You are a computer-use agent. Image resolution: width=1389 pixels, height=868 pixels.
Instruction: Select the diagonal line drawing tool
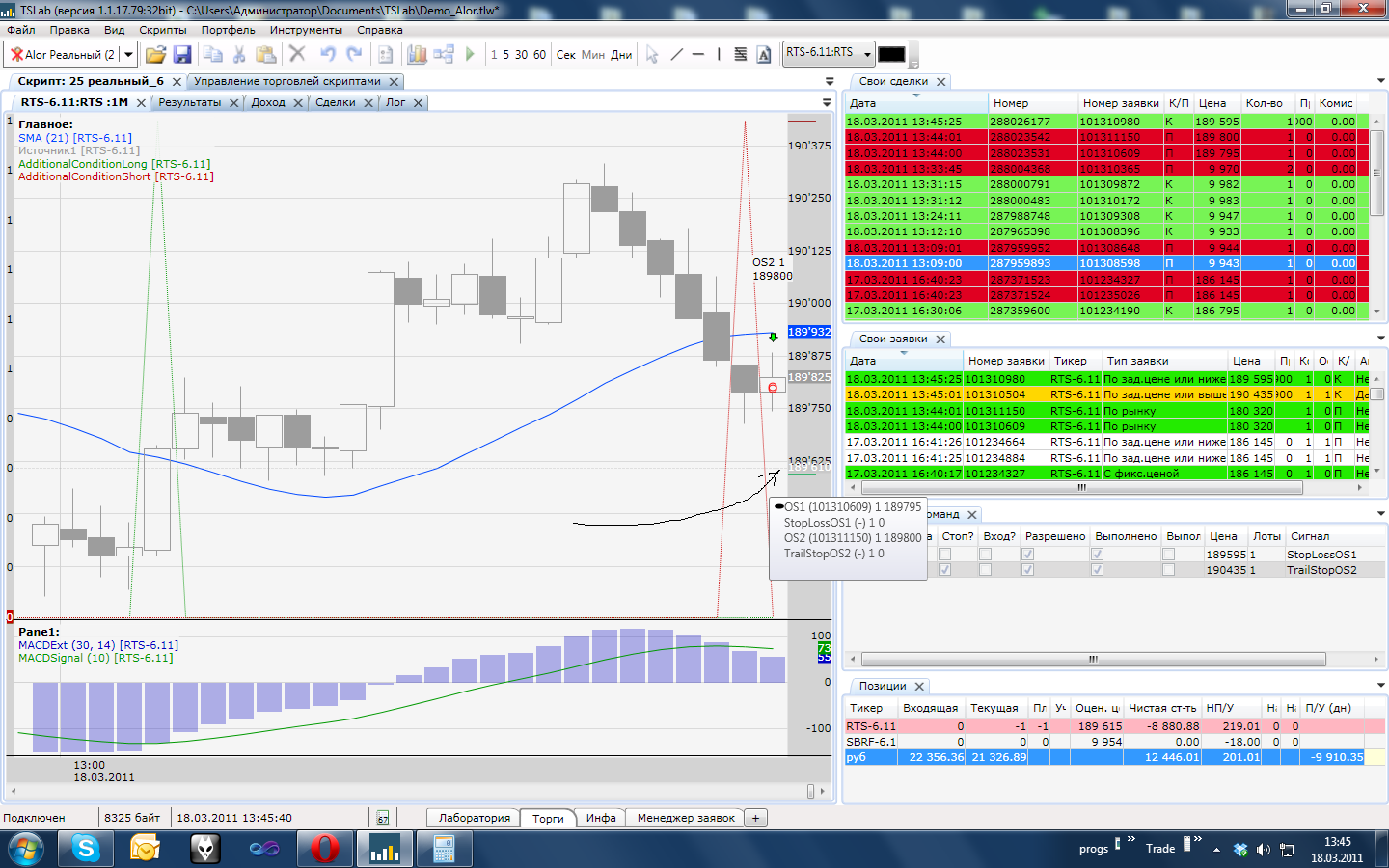click(676, 54)
